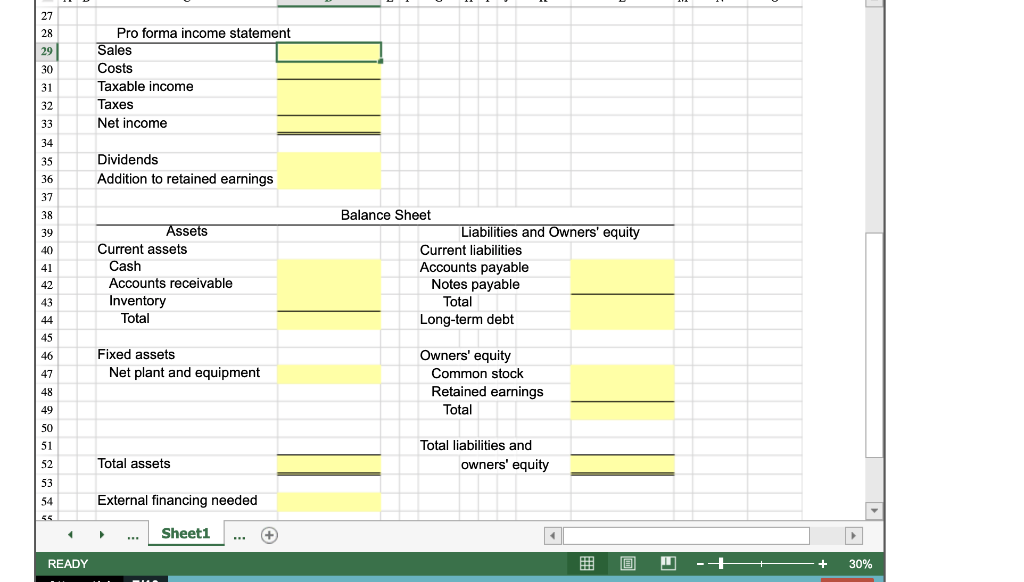
Task: Click the READY status indicator
Action: 68,564
